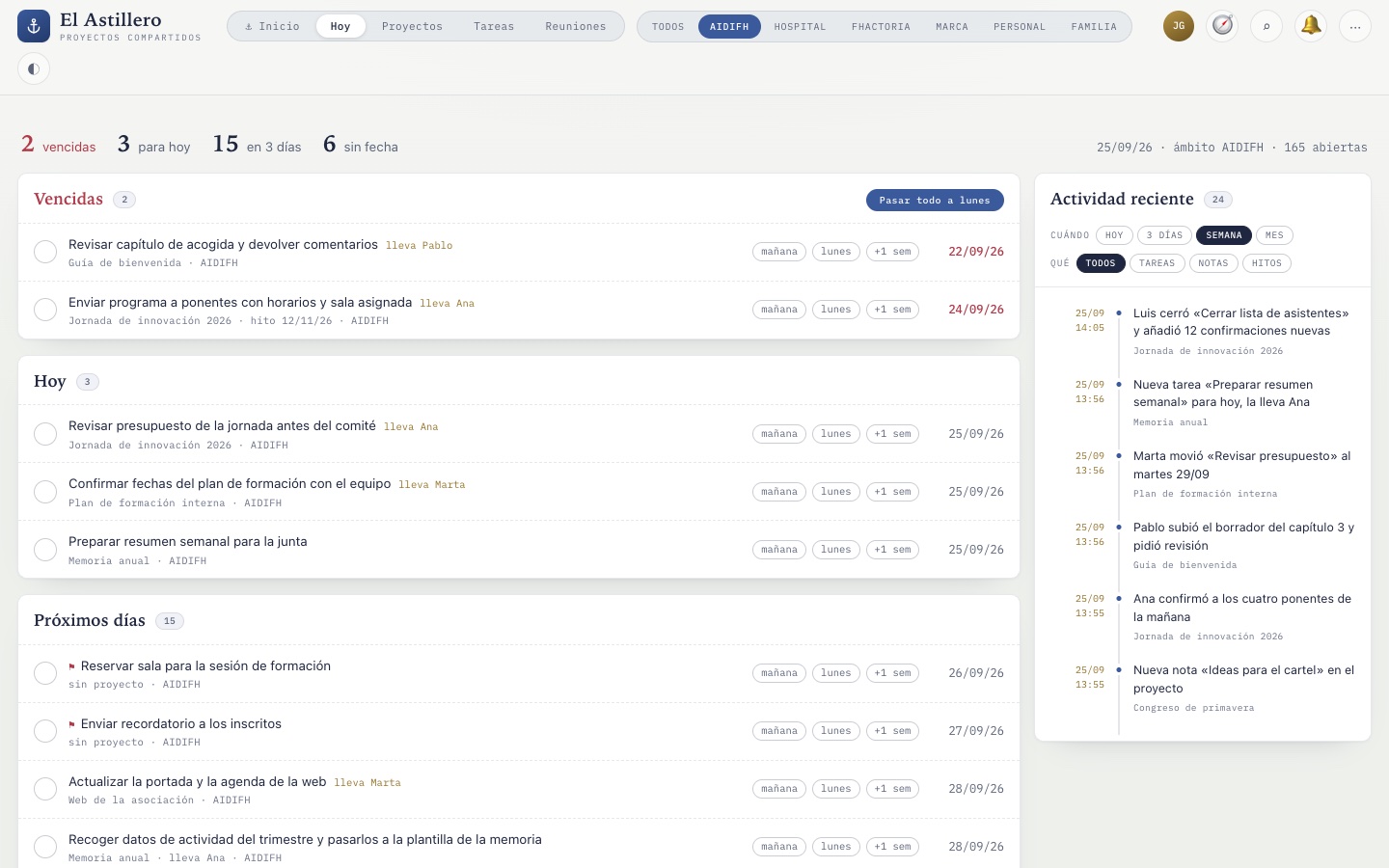Postpone 'Preparar resumen semanal' to lunes
This screenshot has width=1389, height=868.
(x=836, y=550)
